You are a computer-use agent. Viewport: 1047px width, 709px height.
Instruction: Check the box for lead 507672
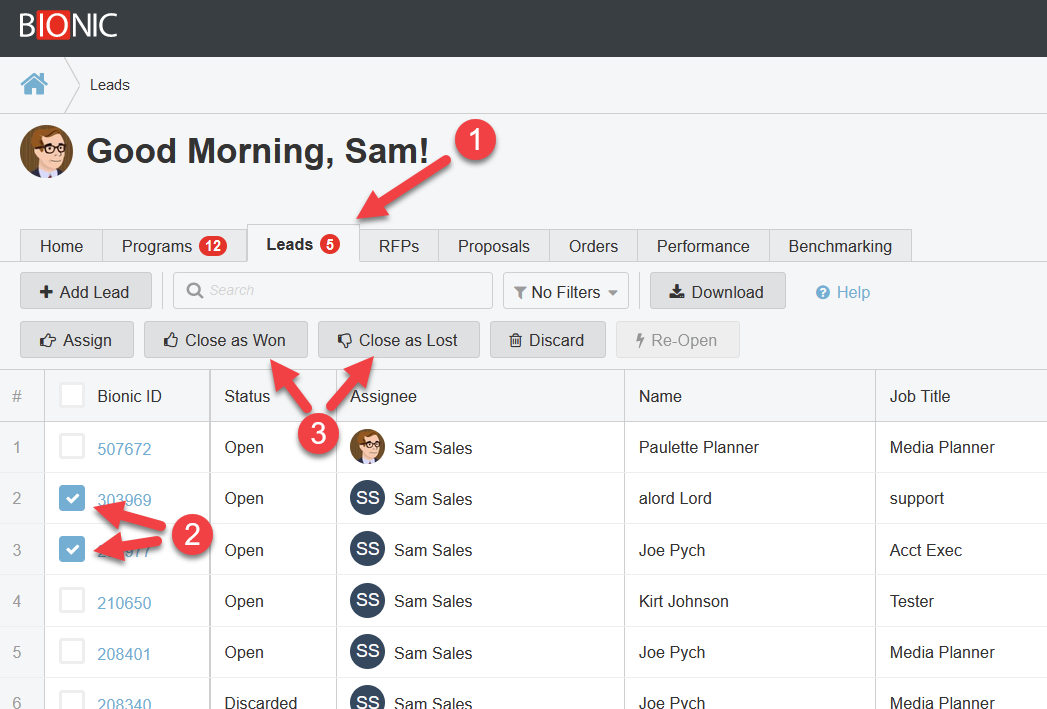click(x=72, y=447)
